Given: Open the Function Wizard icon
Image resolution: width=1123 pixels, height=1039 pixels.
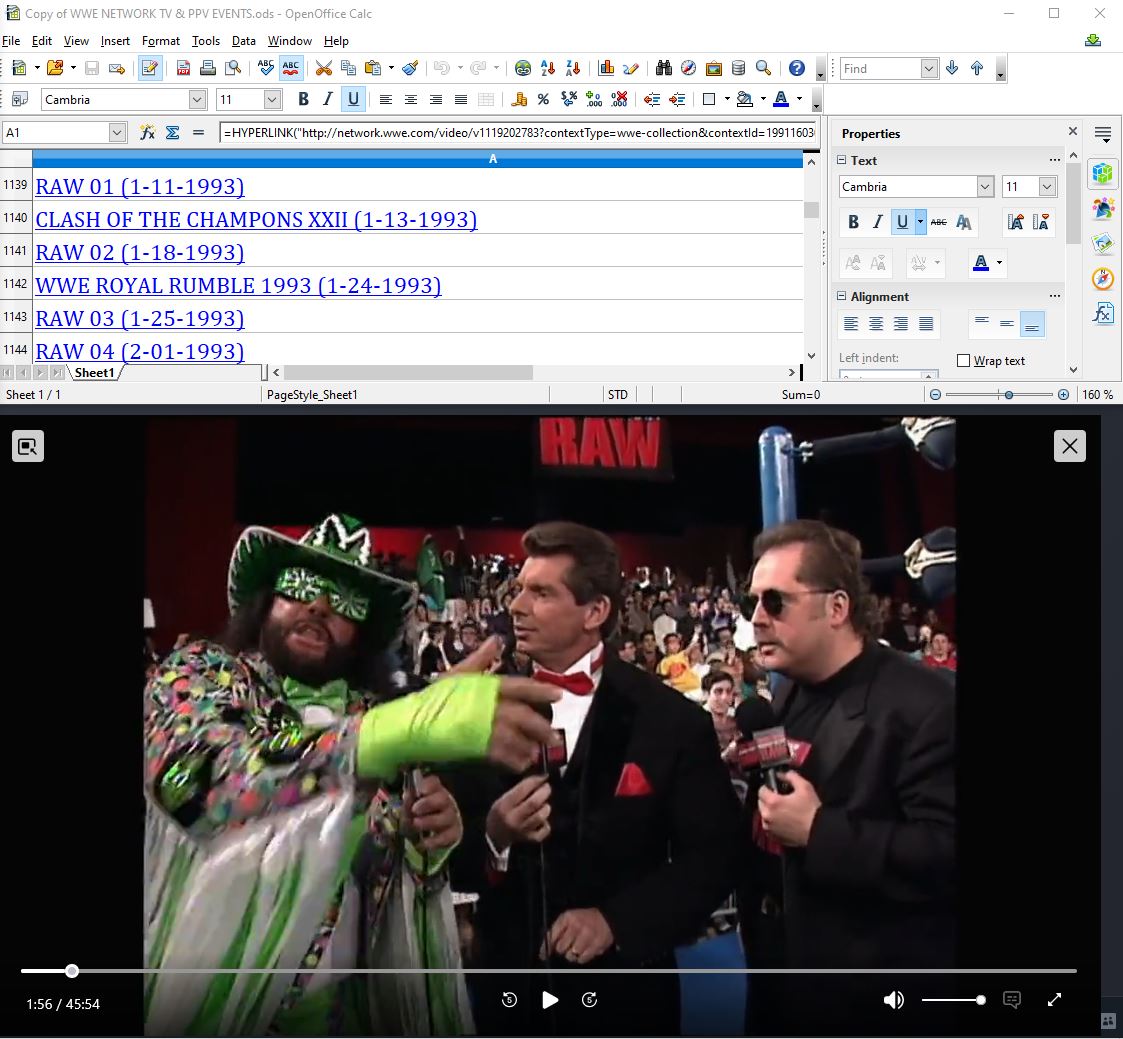Looking at the screenshot, I should click(147, 132).
